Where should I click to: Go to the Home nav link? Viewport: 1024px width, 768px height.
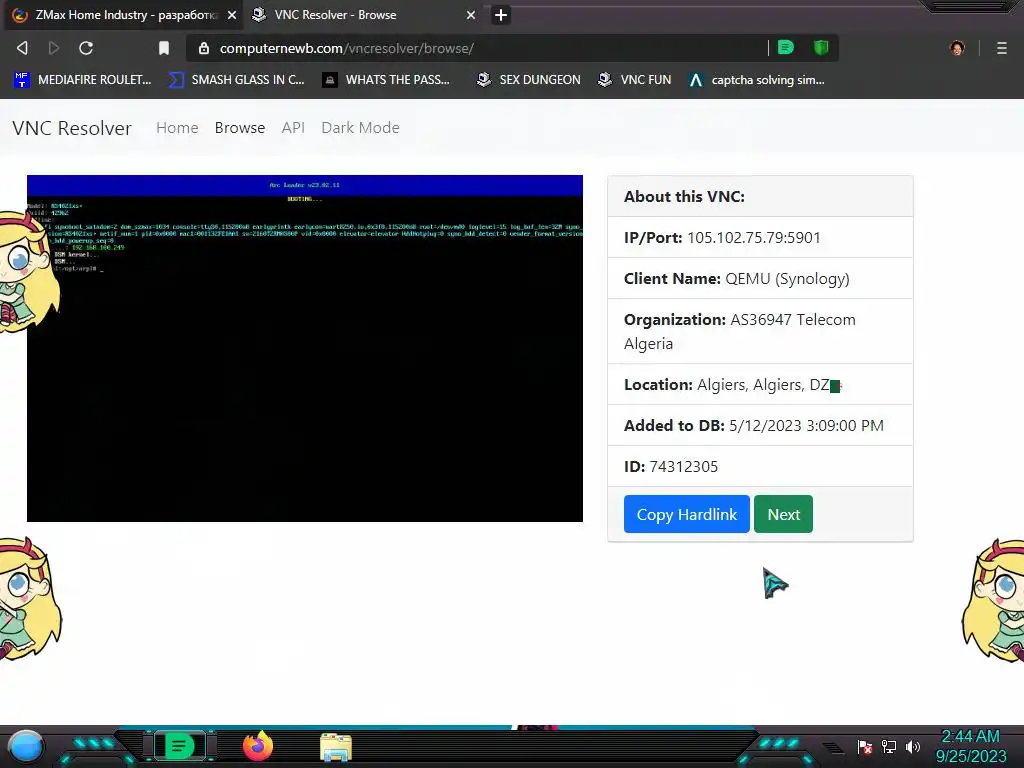click(177, 128)
